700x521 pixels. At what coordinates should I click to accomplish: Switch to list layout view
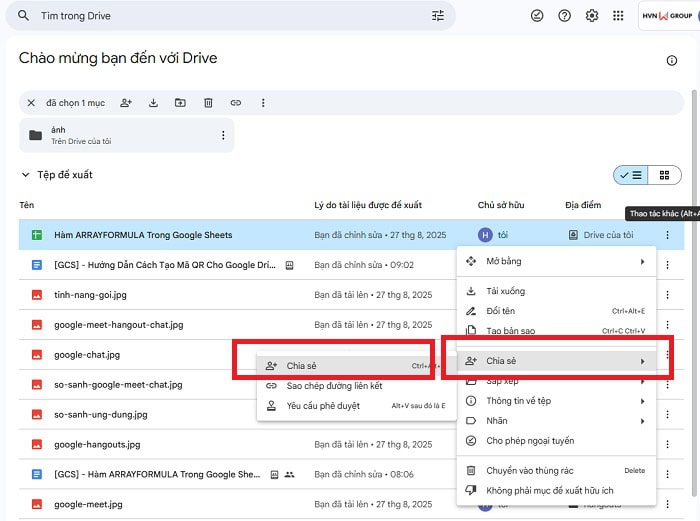click(x=631, y=175)
